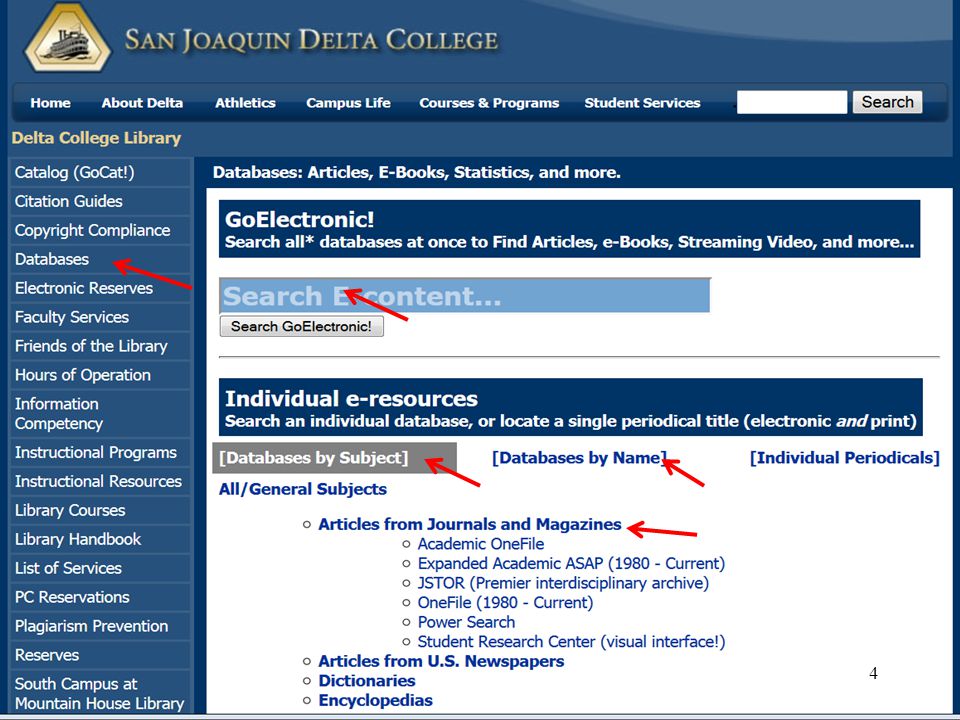The width and height of the screenshot is (960, 720).
Task: Open the About Delta menu
Action: [x=142, y=103]
